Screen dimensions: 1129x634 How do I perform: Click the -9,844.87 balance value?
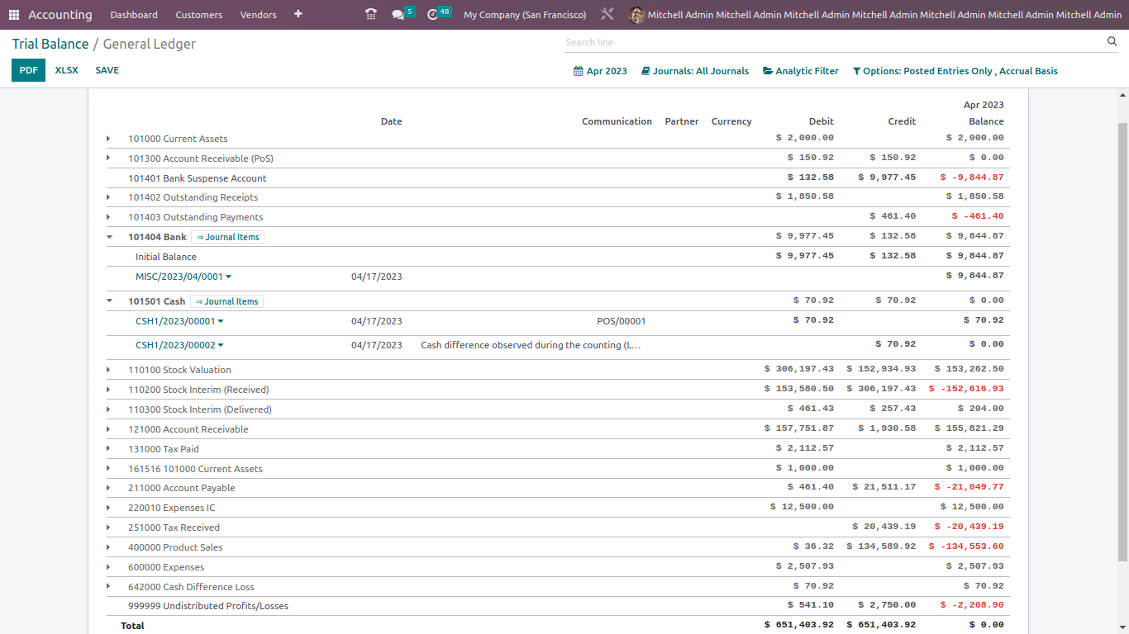point(972,177)
